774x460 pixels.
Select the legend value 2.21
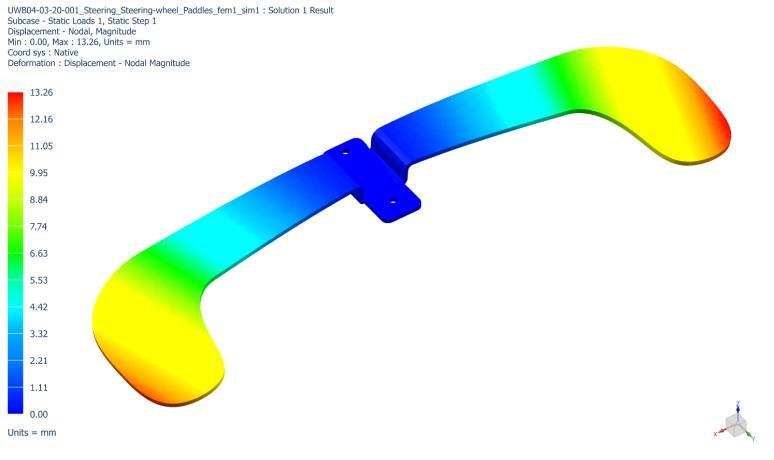(39, 361)
